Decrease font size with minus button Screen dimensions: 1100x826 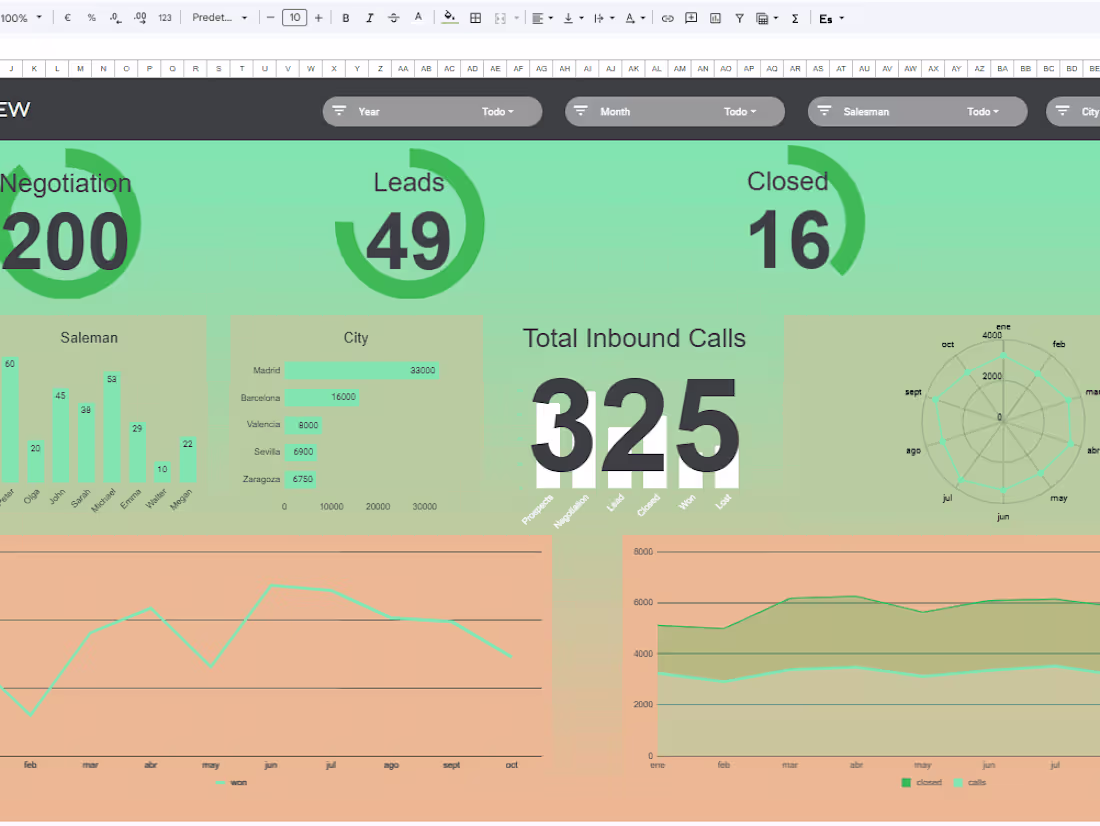click(x=270, y=18)
